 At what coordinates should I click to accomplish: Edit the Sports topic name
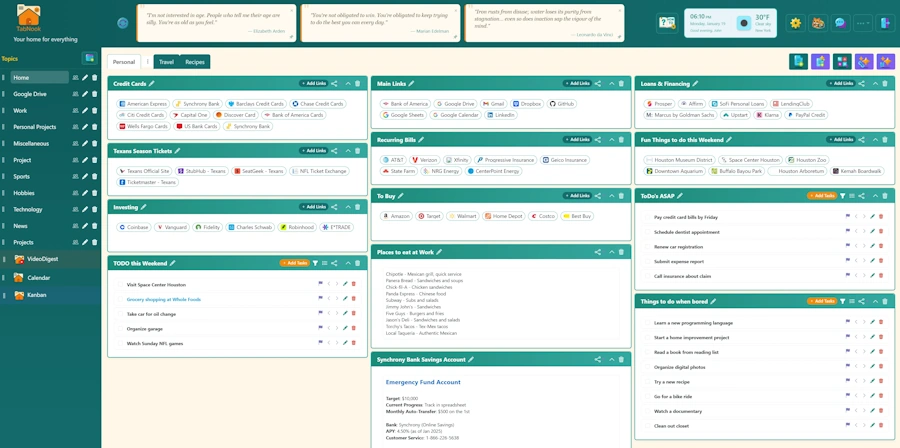point(85,176)
